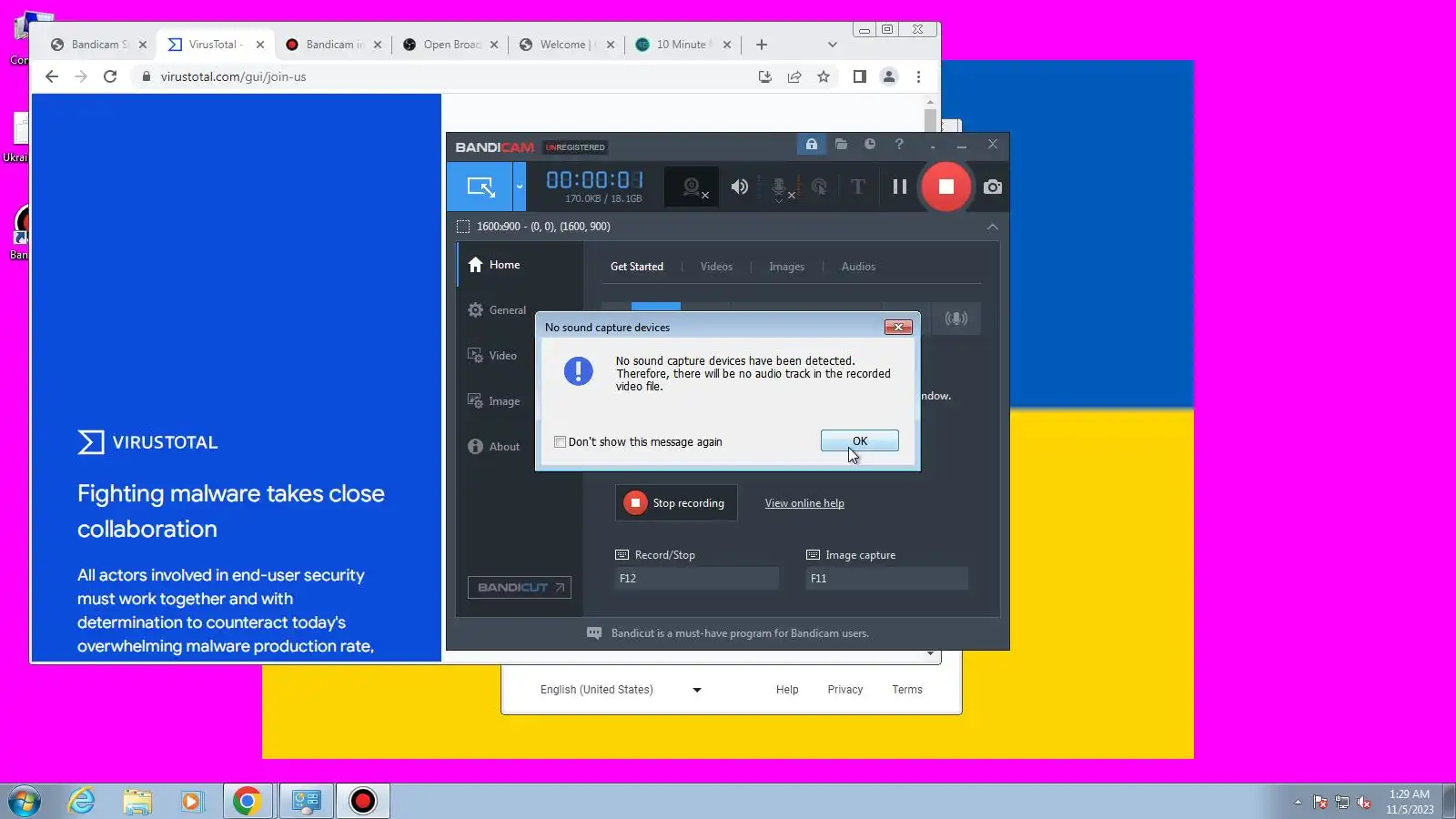Open the output folder icon in Bandicam

(x=841, y=145)
